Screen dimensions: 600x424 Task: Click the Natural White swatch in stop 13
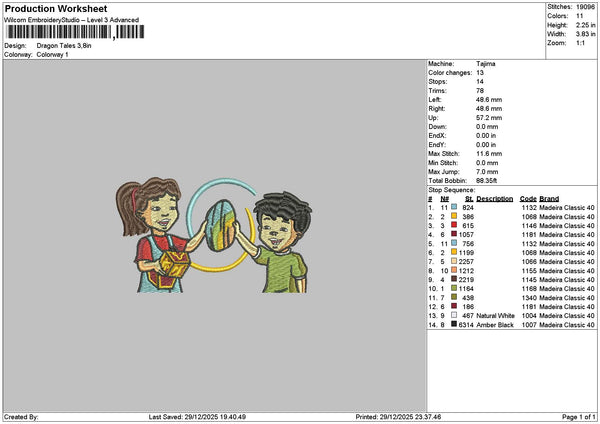pyautogui.click(x=454, y=315)
